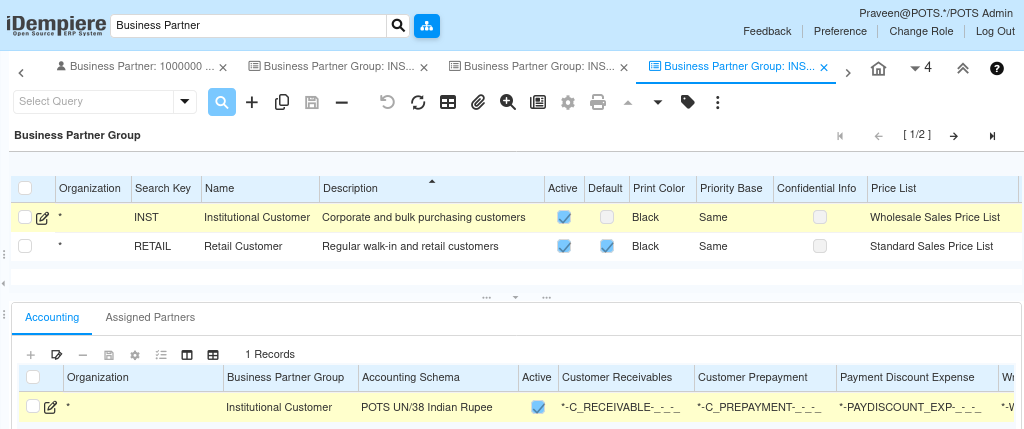Open the Select Query dropdown arrow
The width and height of the screenshot is (1024, 429).
[x=185, y=101]
